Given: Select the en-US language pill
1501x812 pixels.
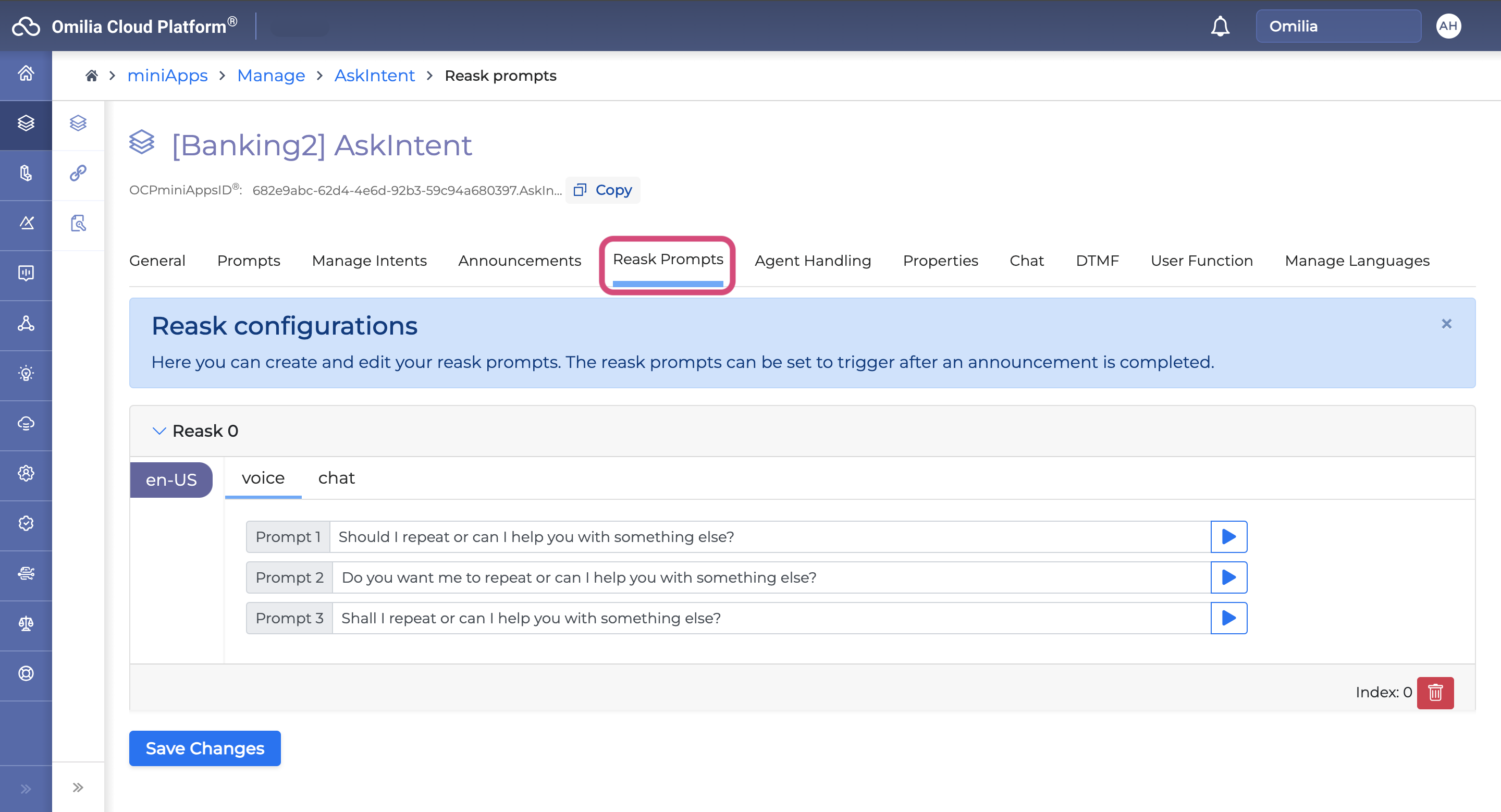Looking at the screenshot, I should click(x=171, y=479).
